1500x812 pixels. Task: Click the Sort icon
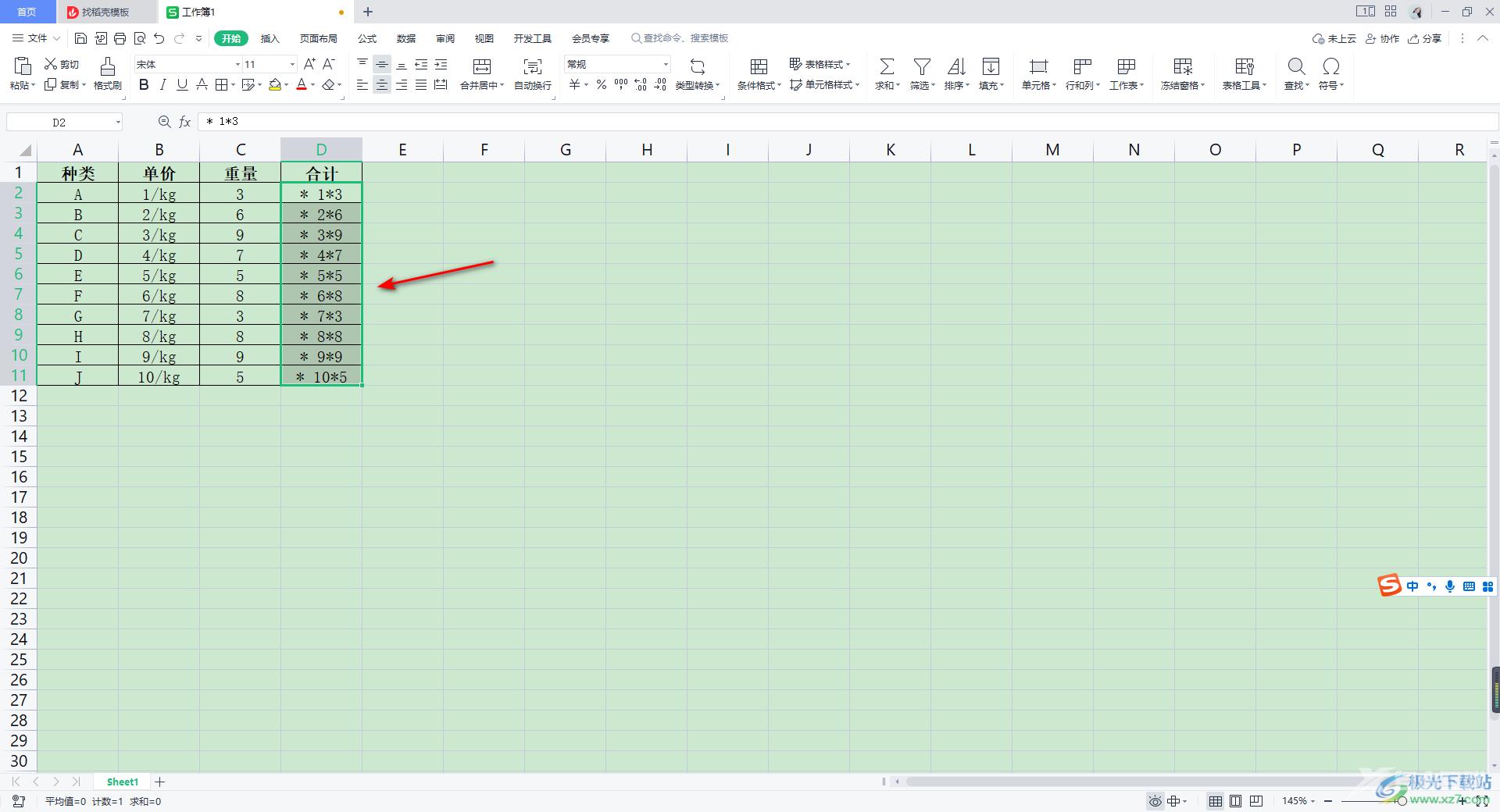click(x=956, y=66)
